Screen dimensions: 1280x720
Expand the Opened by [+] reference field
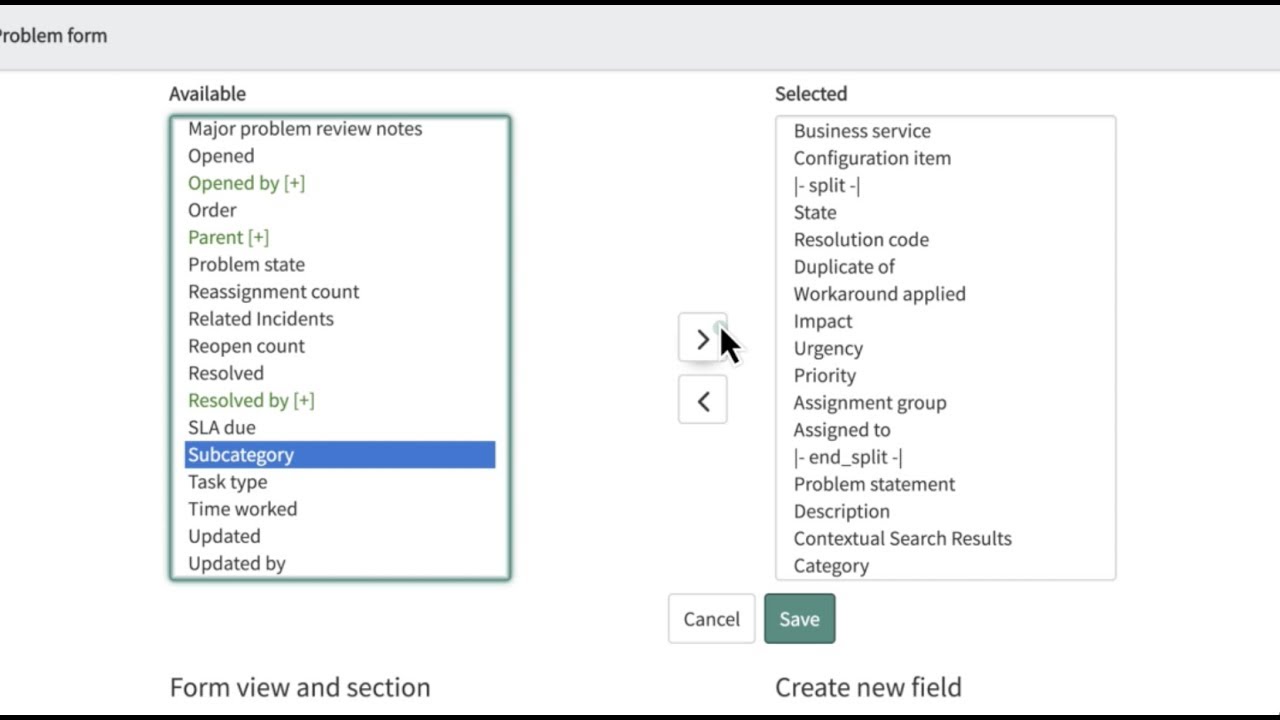pyautogui.click(x=246, y=183)
